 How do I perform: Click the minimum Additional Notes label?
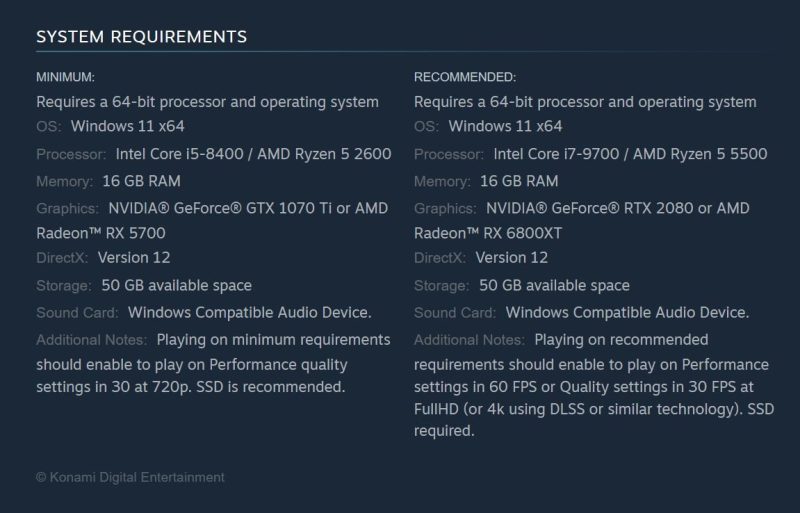[x=92, y=339]
